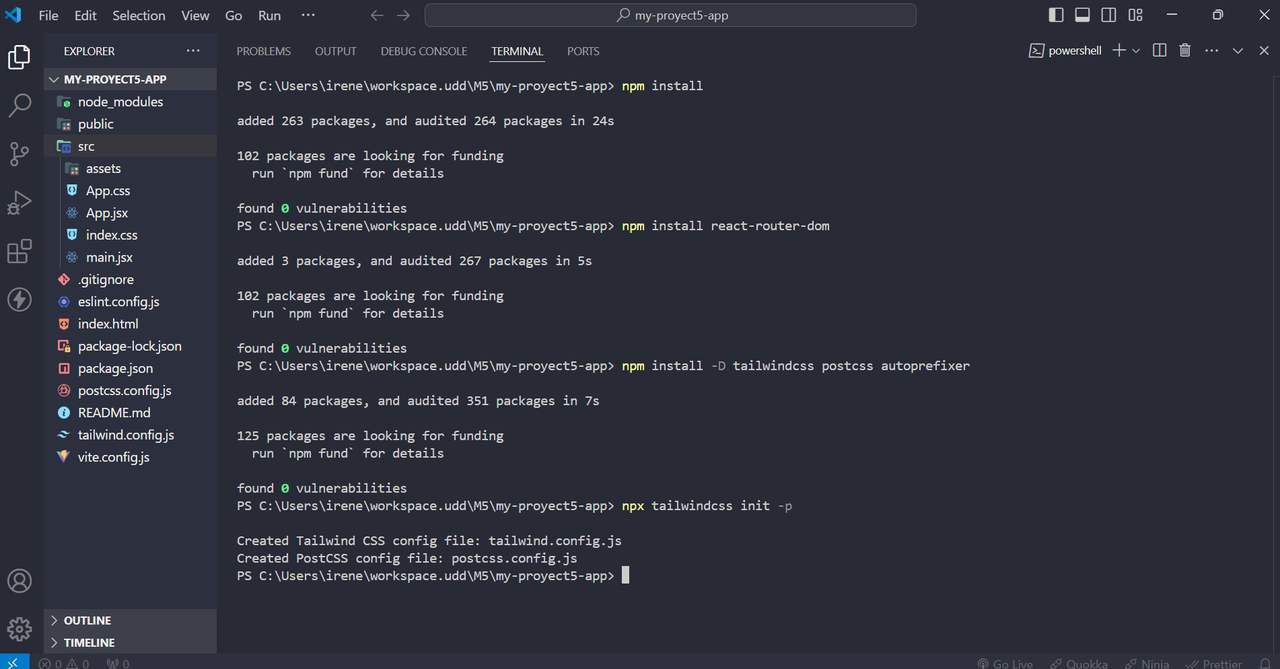Open the Thunder Client lightning icon

pyautogui.click(x=19, y=299)
